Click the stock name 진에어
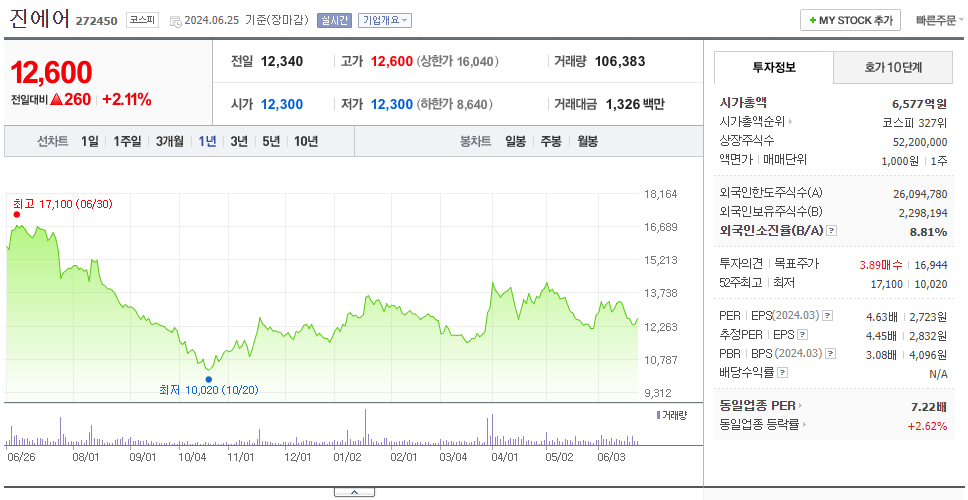 pyautogui.click(x=40, y=19)
